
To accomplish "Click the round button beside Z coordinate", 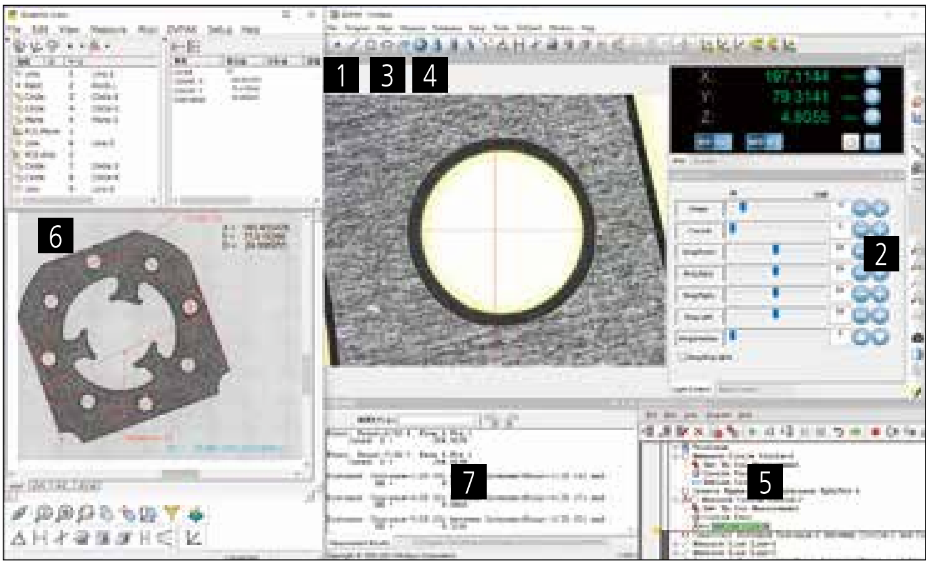I will (872, 117).
